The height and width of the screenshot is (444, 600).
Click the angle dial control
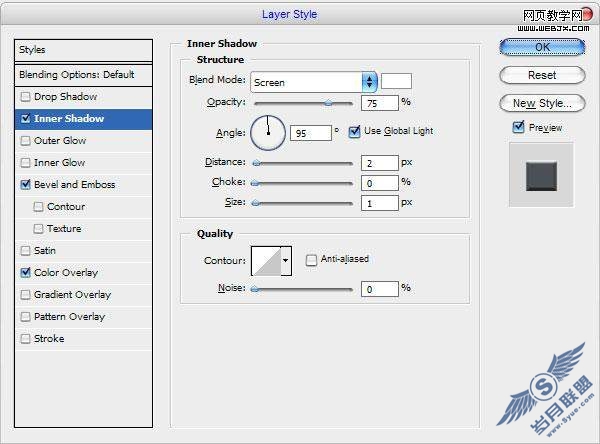[268, 133]
